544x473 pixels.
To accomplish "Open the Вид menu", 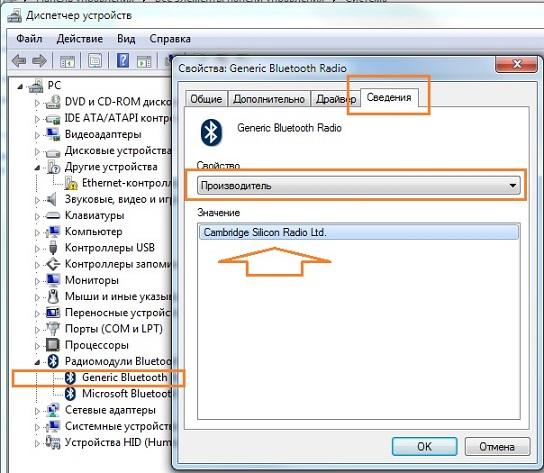I will (126, 39).
